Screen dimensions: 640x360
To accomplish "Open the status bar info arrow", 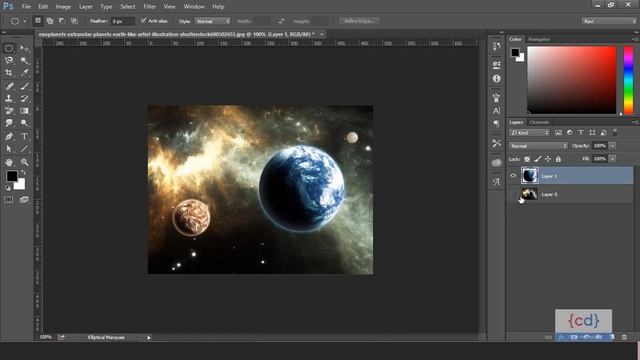I will pyautogui.click(x=149, y=338).
